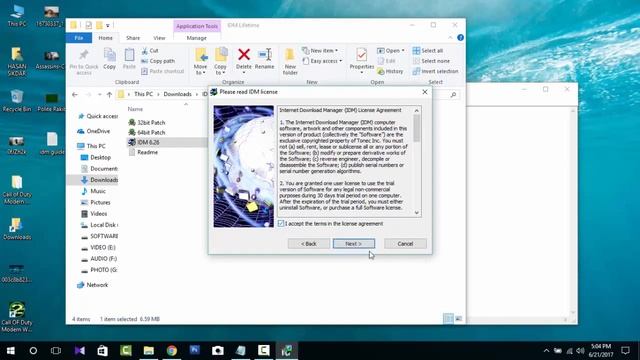Image resolution: width=640 pixels, height=360 pixels.
Task: Click the Back arrow in Explorer navigation
Action: point(75,94)
